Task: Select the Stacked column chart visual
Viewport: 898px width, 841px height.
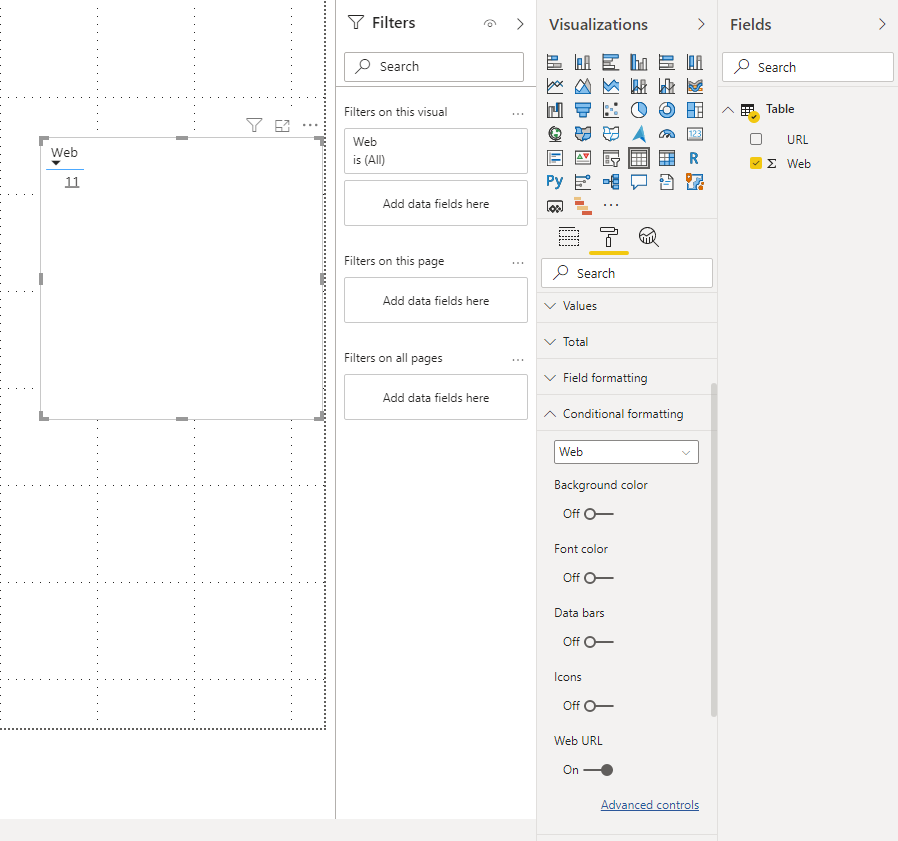Action: coord(582,62)
